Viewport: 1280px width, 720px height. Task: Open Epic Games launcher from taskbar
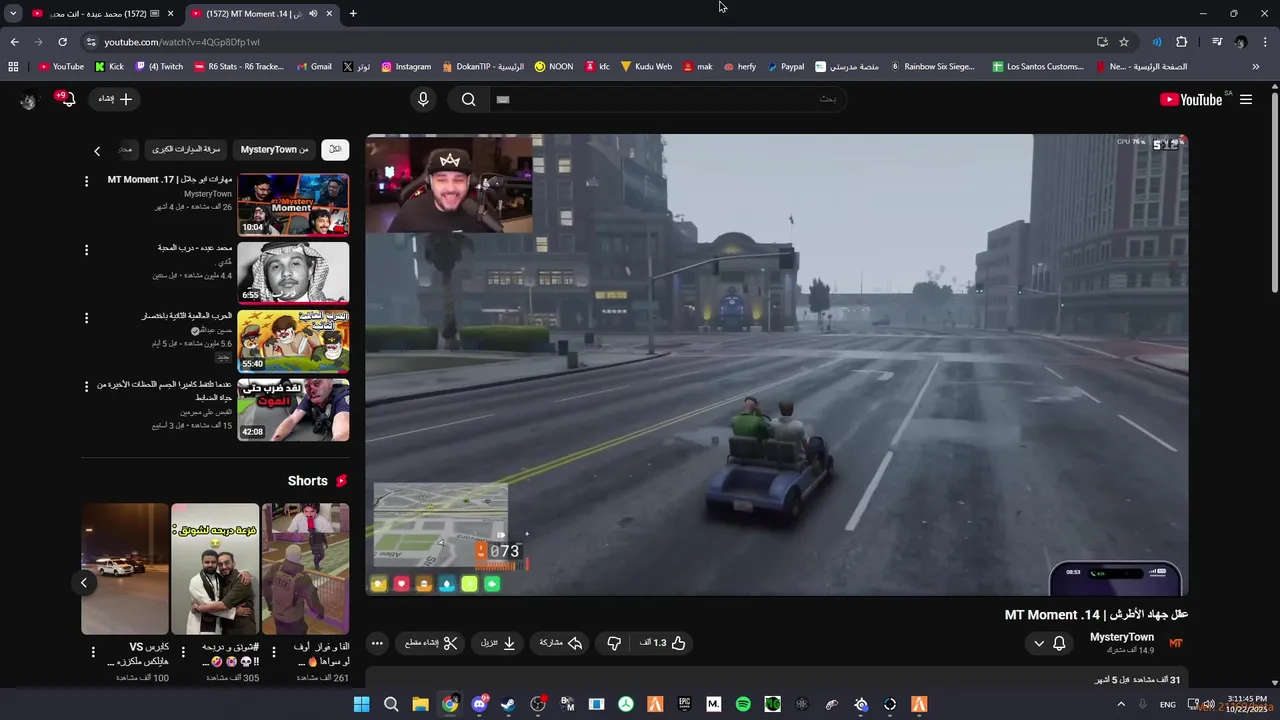click(684, 704)
